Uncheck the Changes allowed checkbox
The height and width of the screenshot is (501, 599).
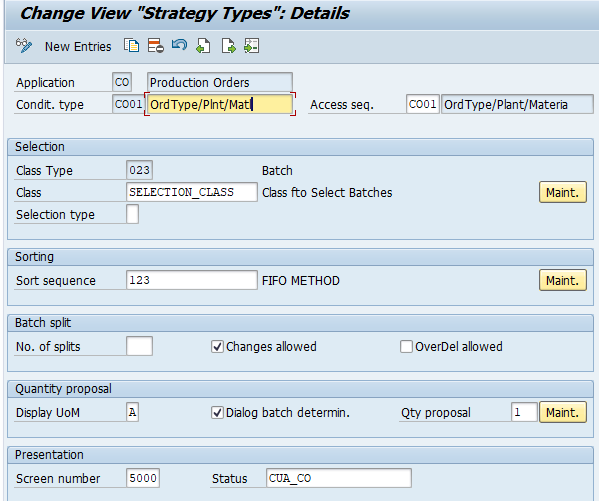coord(217,347)
